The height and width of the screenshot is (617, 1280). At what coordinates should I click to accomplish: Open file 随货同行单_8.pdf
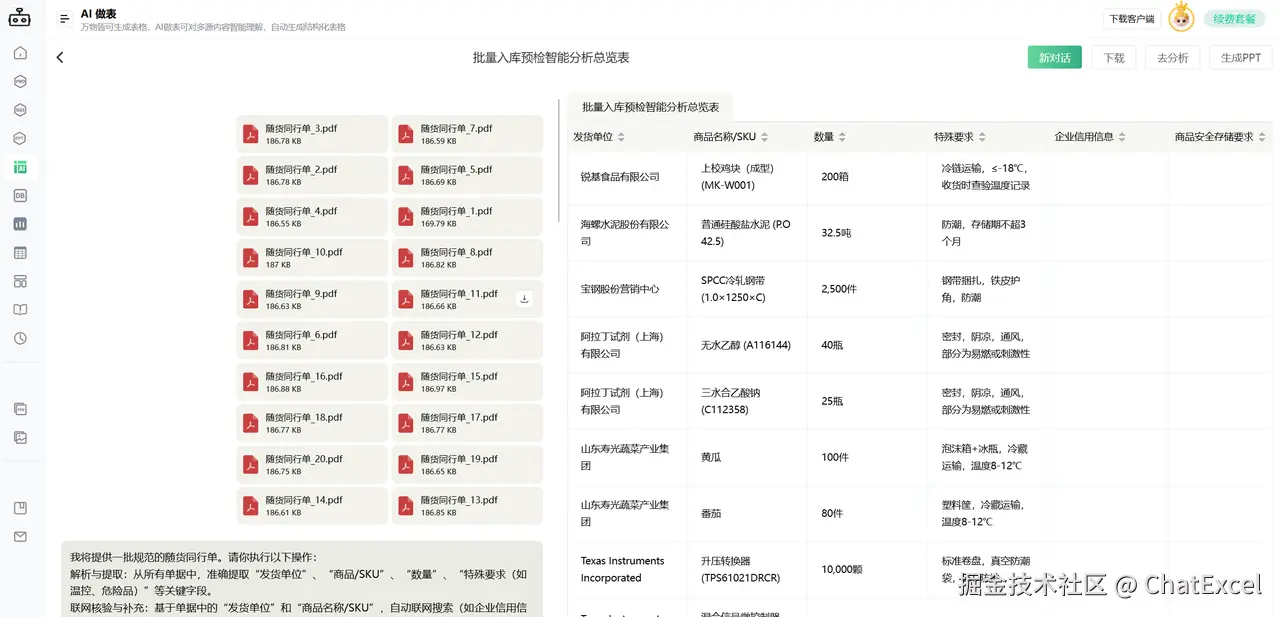pos(467,258)
